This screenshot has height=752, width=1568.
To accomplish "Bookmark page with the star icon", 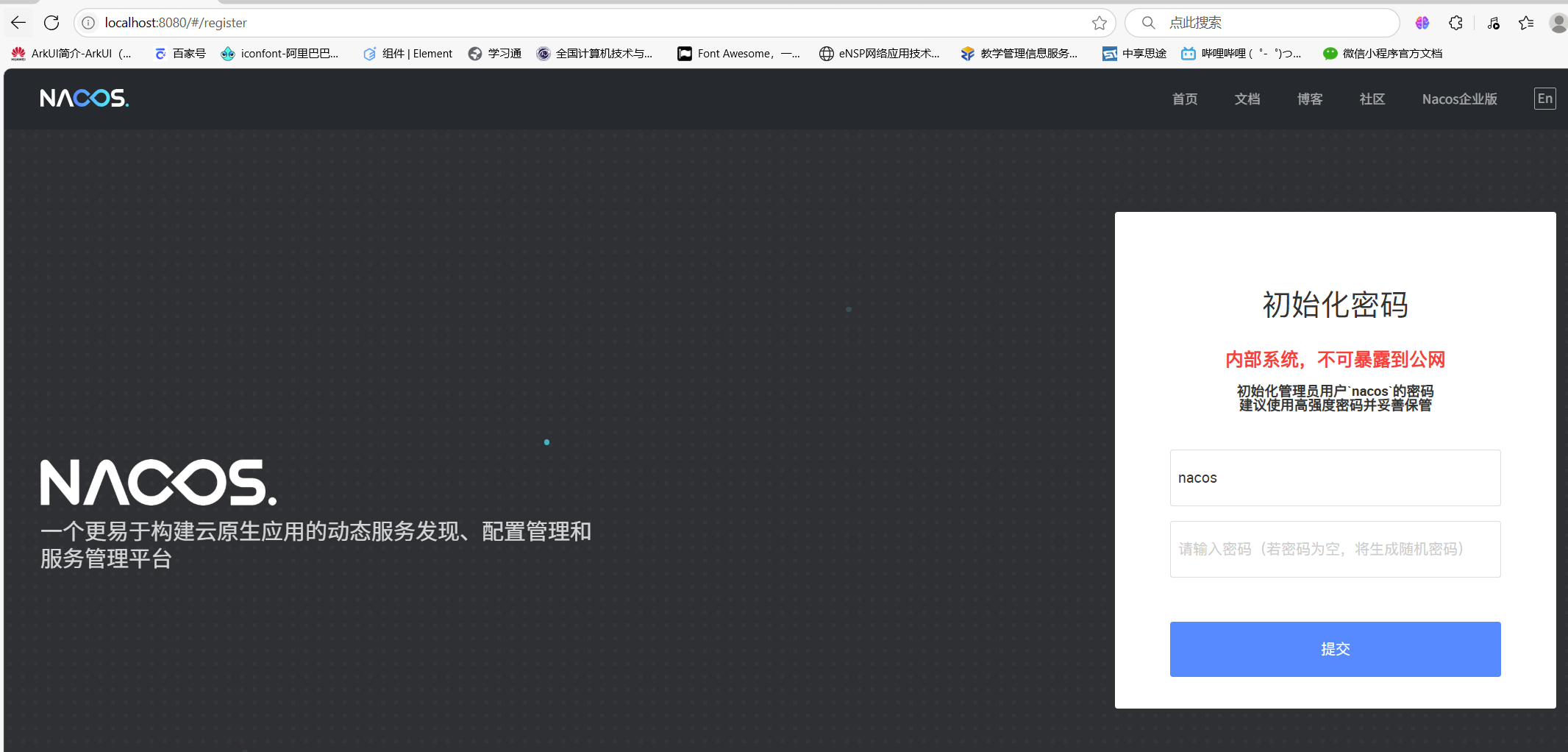I will (1099, 23).
